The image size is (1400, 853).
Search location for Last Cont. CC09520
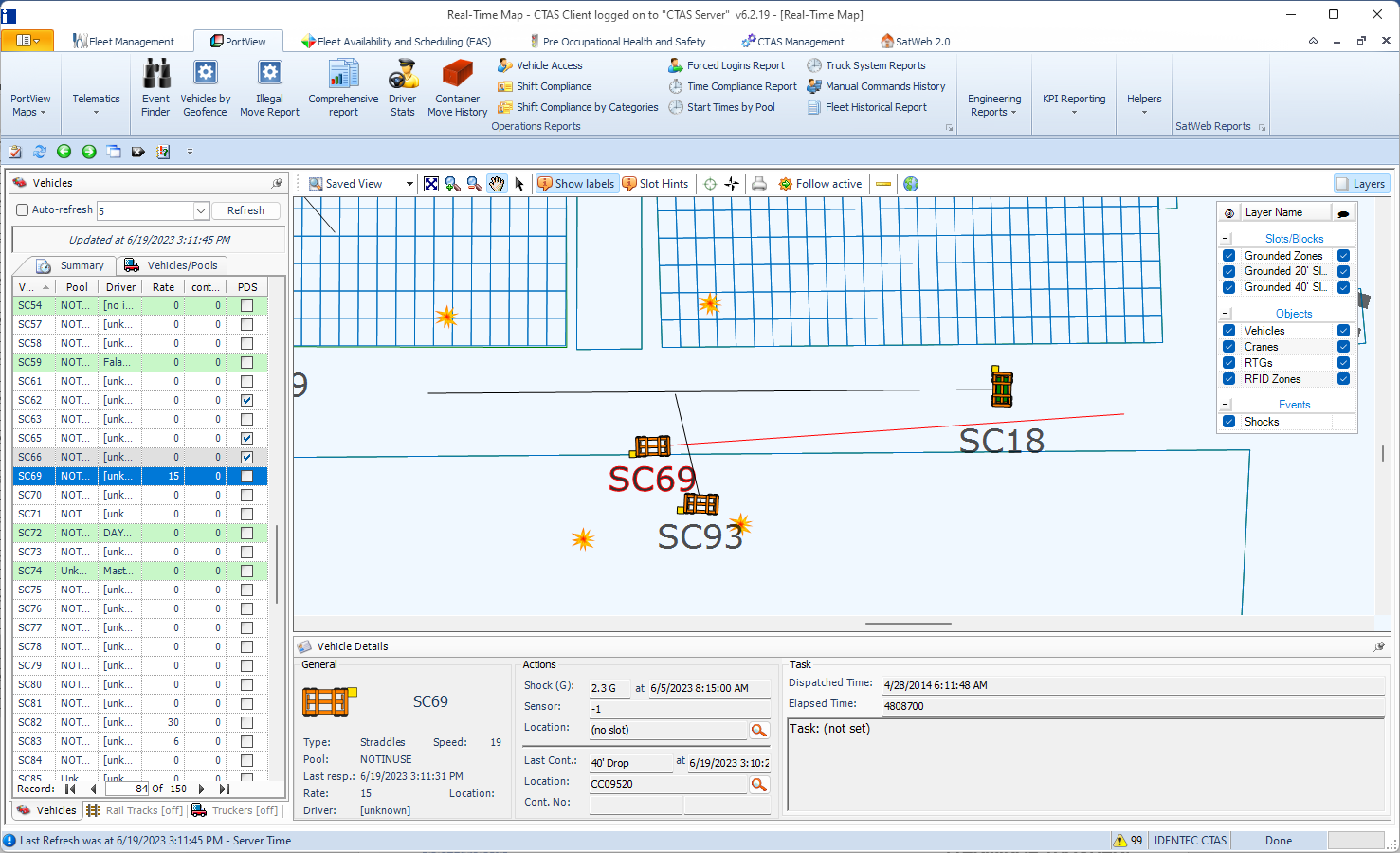[758, 785]
